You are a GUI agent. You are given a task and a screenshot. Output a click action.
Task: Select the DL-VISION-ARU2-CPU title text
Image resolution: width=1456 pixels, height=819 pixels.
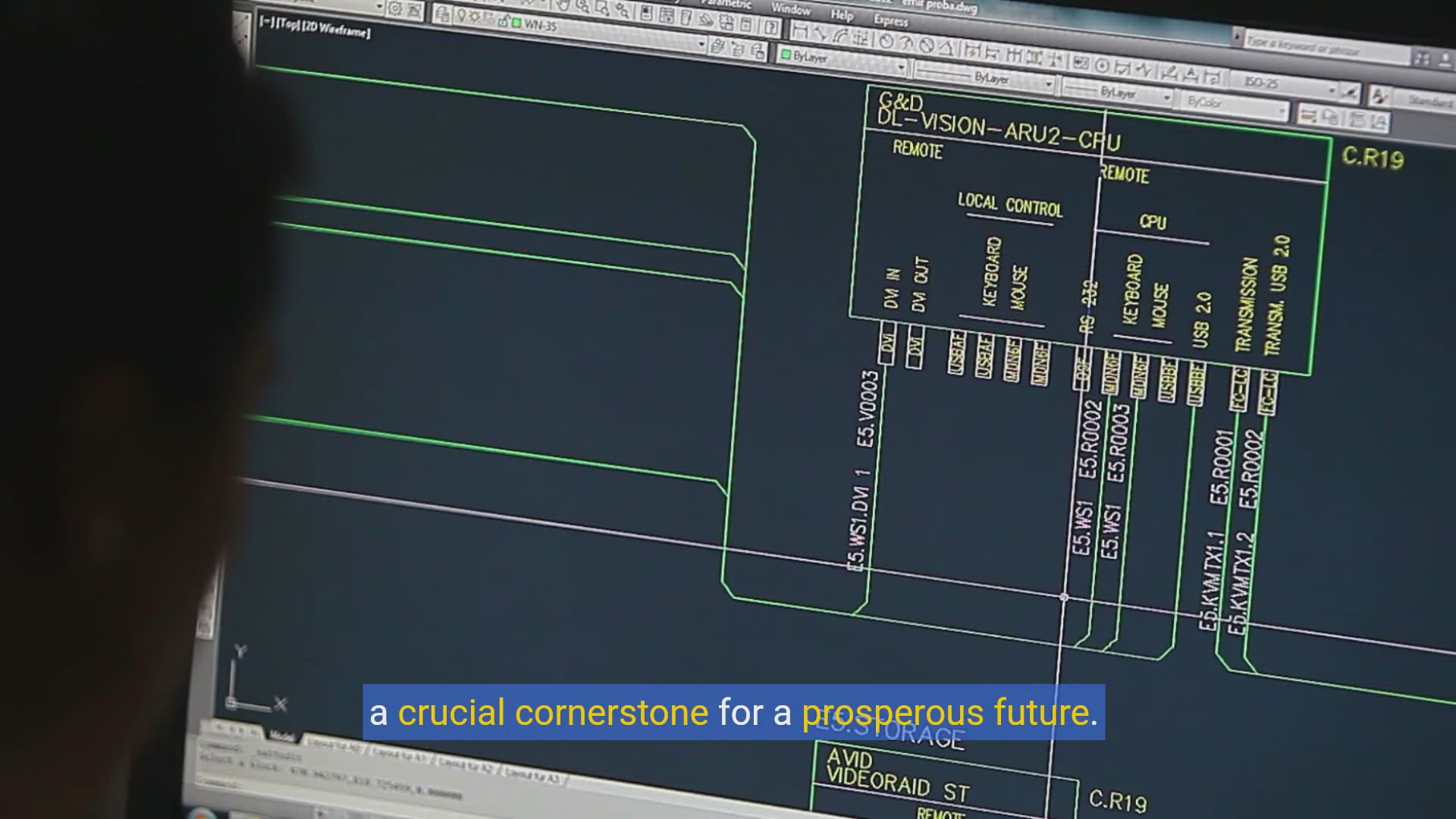click(998, 130)
